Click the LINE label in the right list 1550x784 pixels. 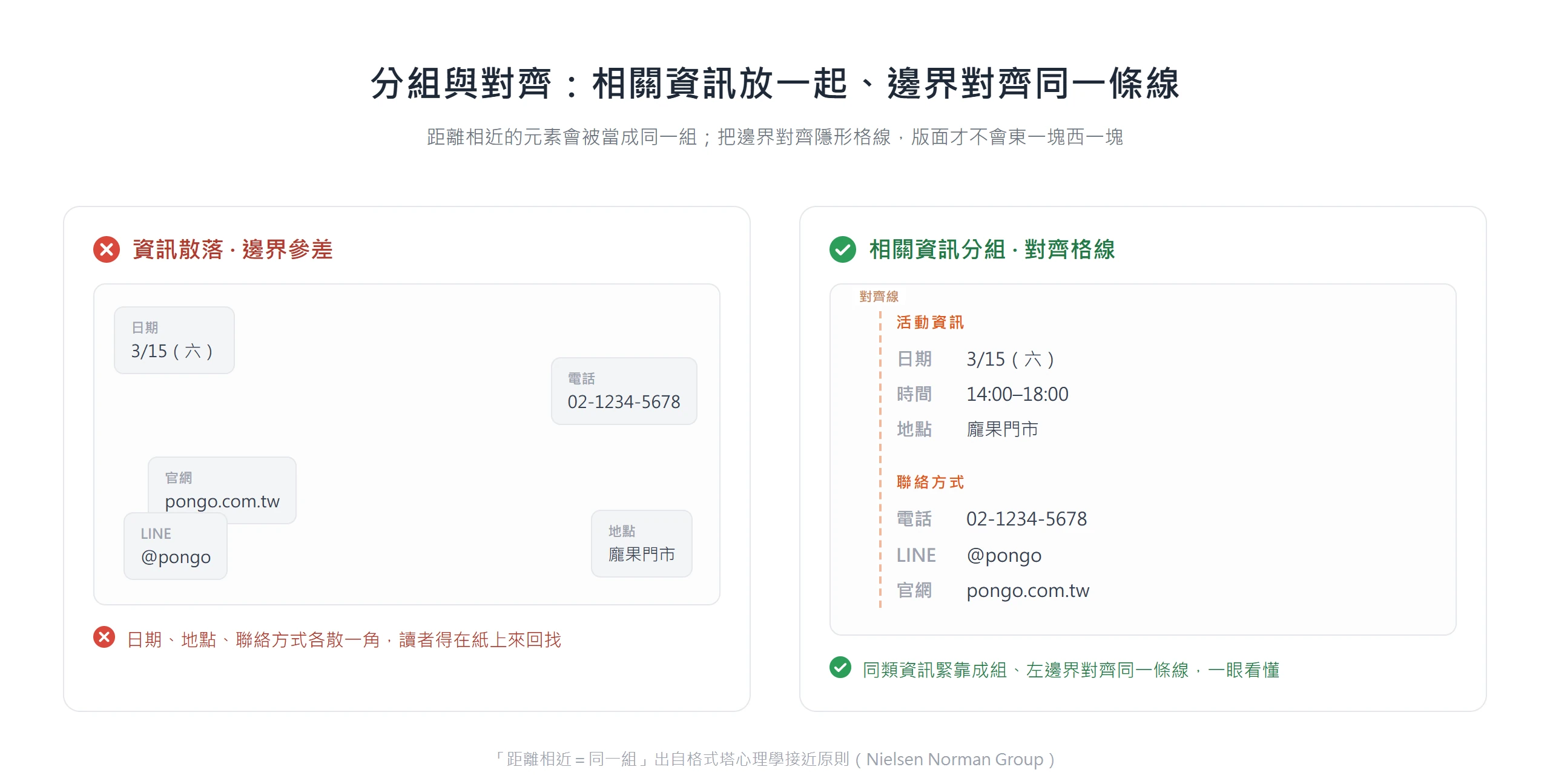coord(916,555)
